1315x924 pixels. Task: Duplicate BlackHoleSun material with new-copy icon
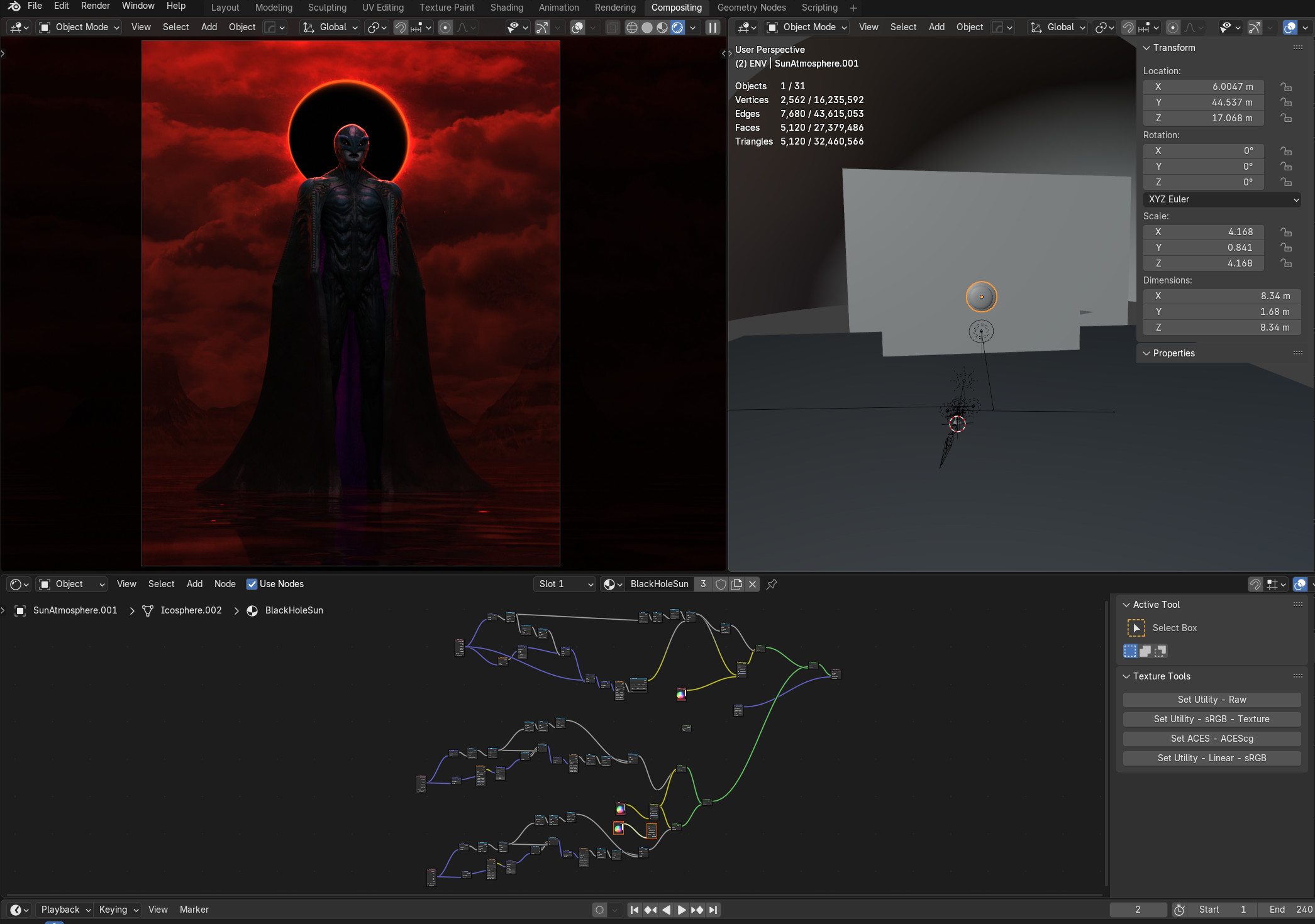736,584
